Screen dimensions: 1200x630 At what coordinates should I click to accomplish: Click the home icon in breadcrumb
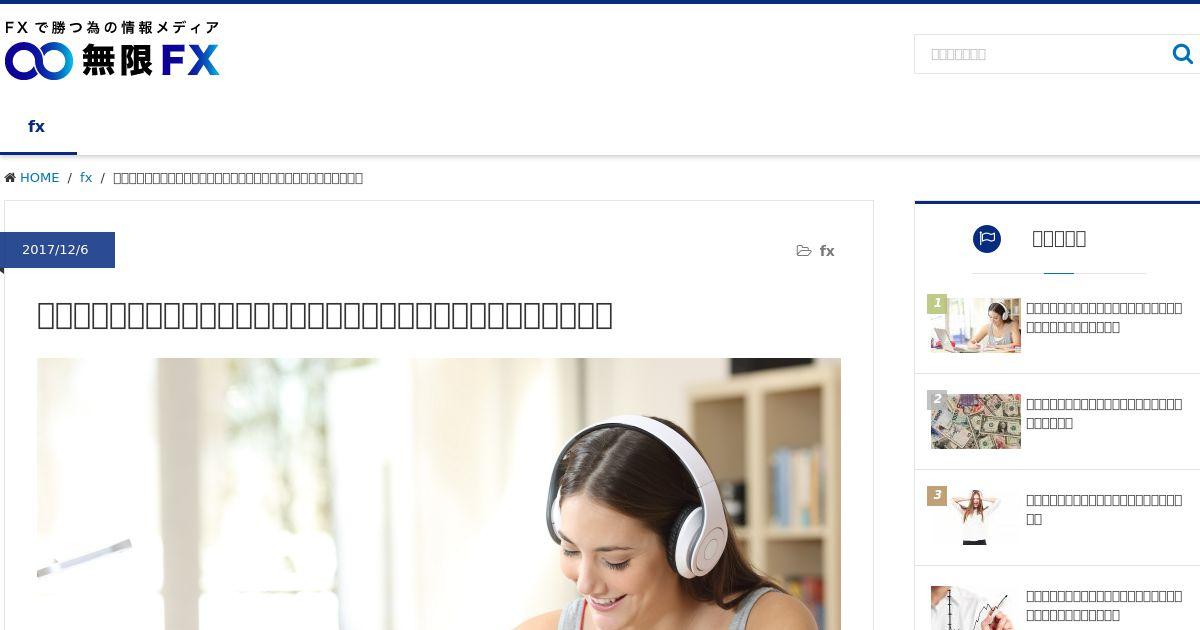tap(10, 178)
